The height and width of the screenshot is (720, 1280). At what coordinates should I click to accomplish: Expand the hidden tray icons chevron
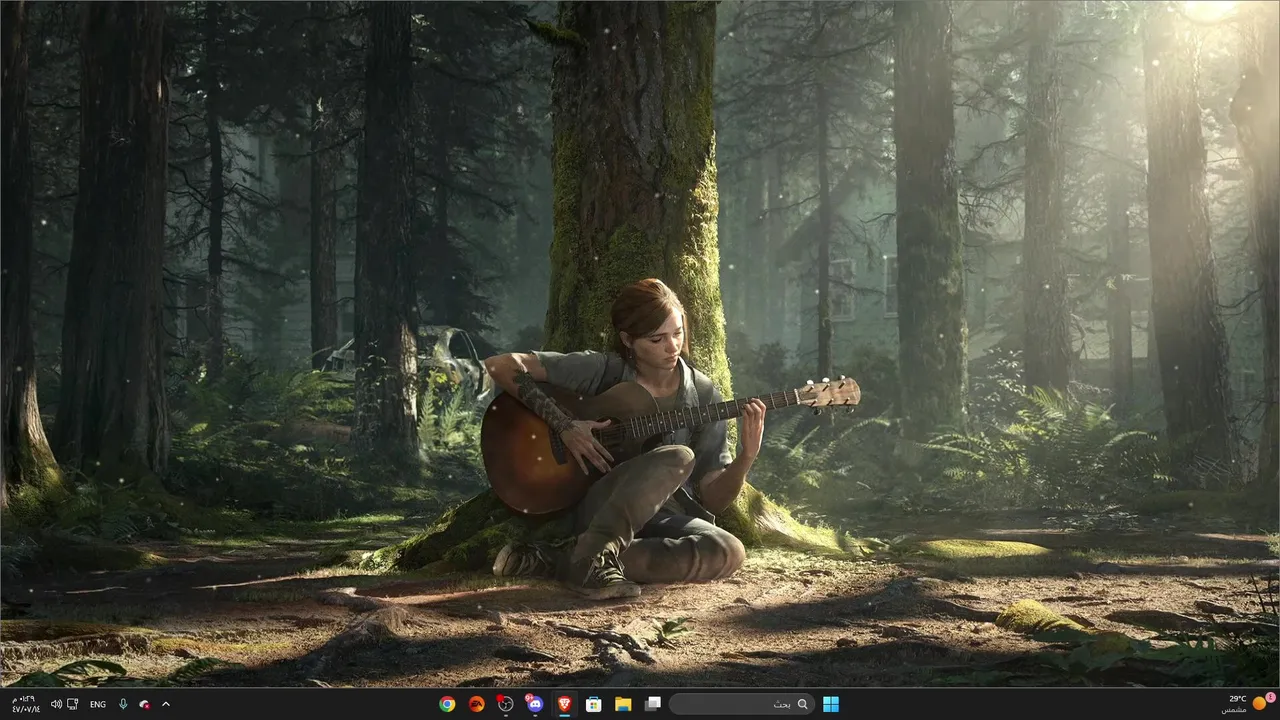coord(166,704)
